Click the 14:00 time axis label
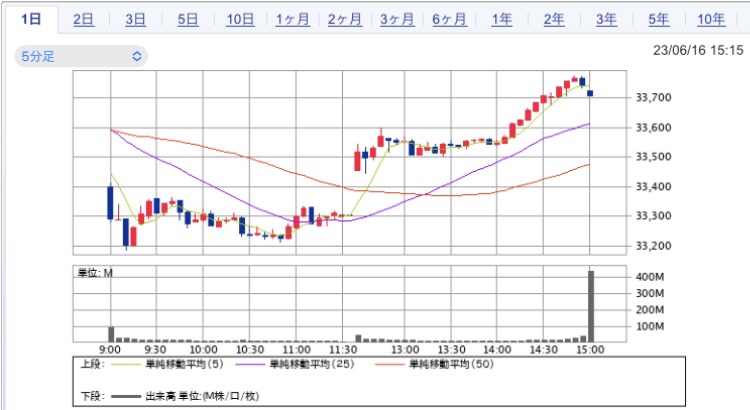Image resolution: width=750 pixels, height=410 pixels. 497,350
